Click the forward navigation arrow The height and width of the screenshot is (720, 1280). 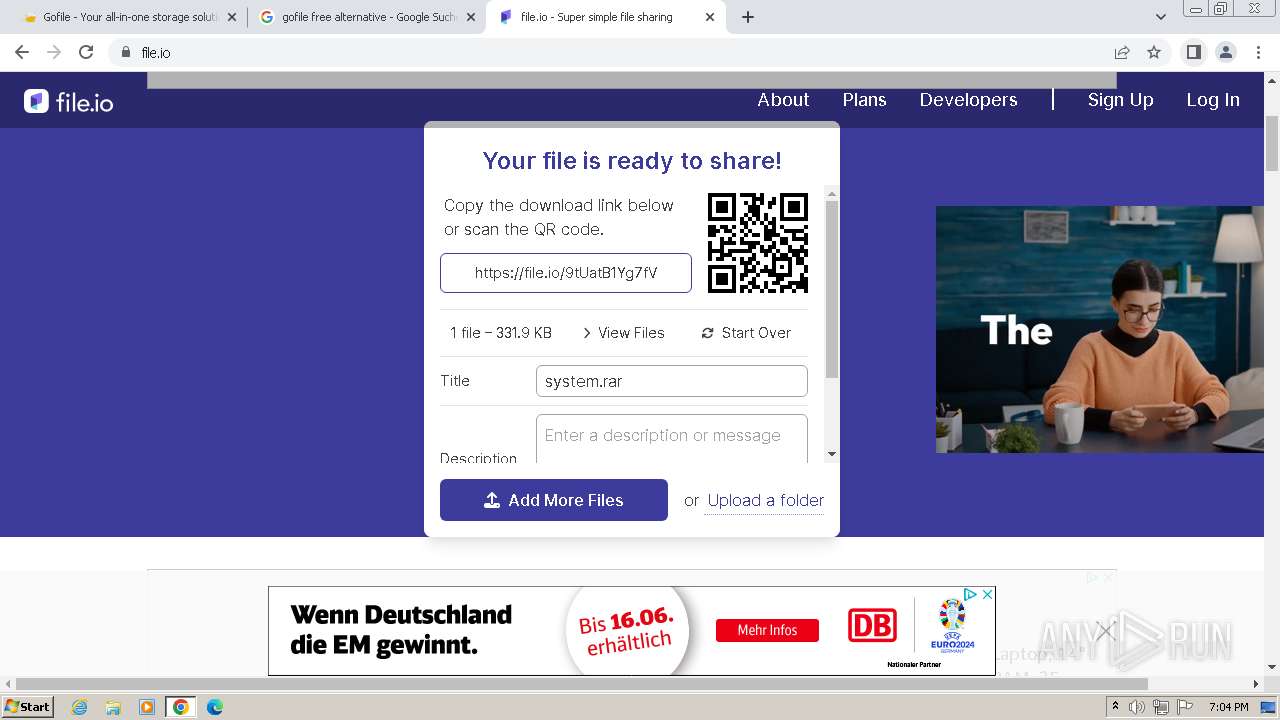pos(54,52)
